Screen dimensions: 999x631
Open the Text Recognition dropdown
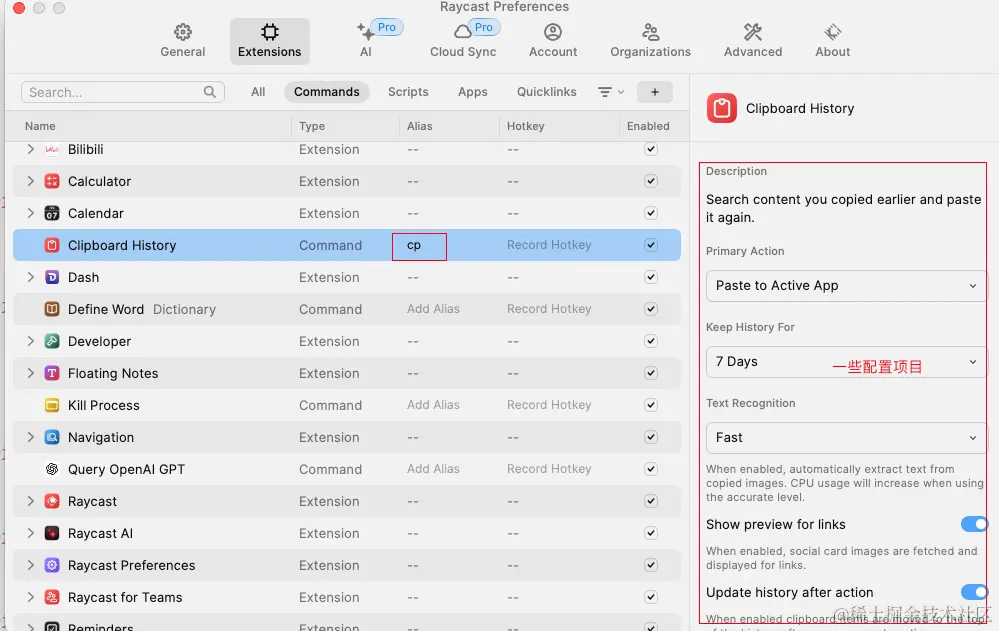[846, 437]
